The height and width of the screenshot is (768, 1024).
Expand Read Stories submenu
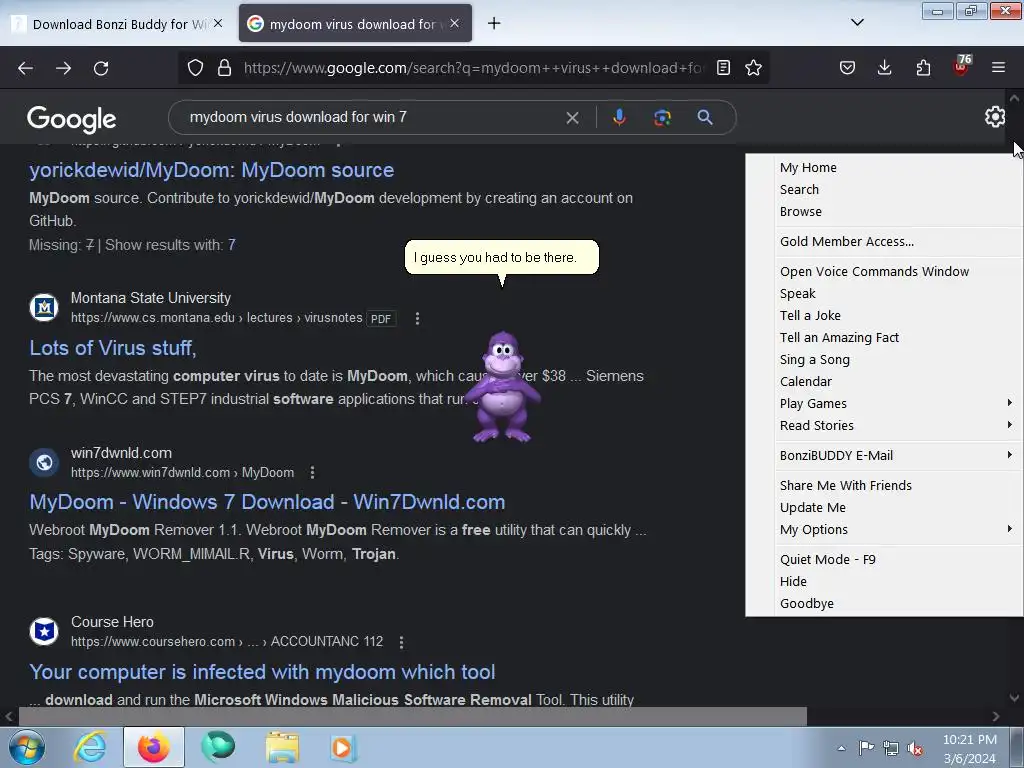[898, 426]
